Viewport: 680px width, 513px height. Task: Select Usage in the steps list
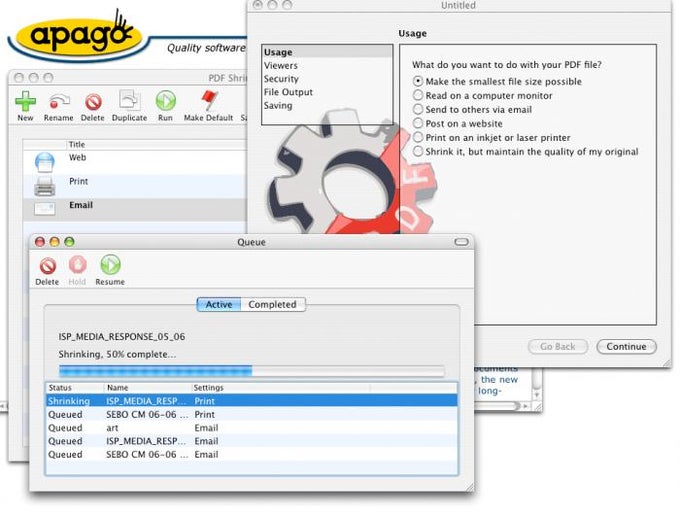click(327, 52)
